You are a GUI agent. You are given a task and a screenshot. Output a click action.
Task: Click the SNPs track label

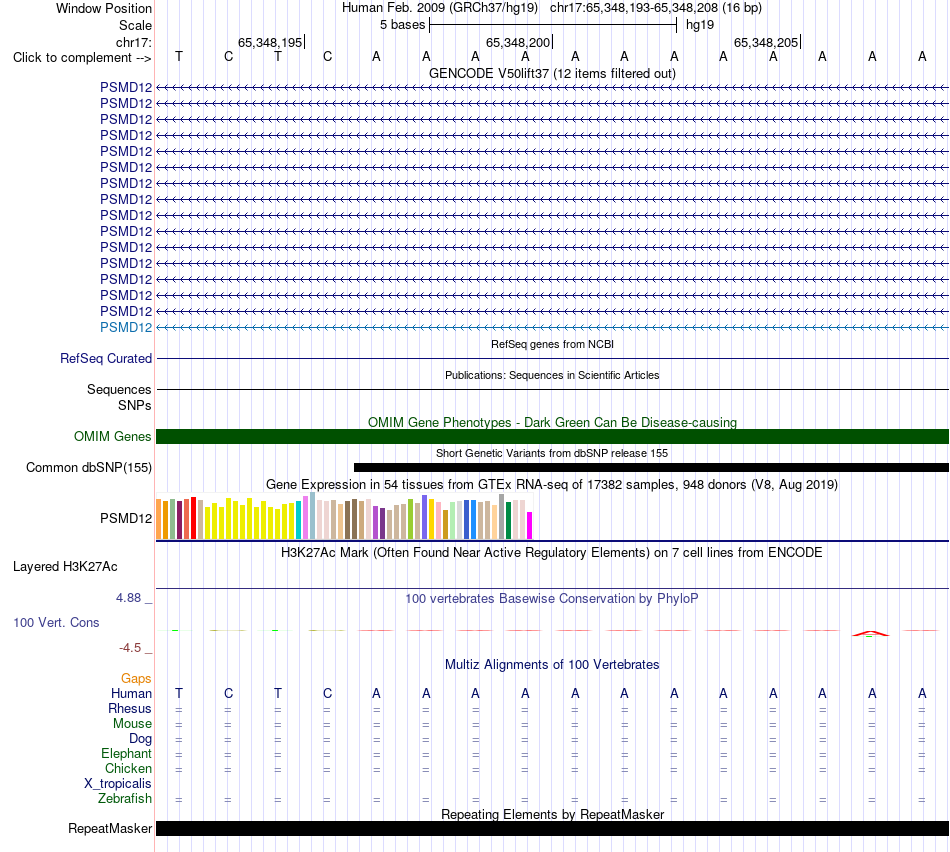tap(135, 405)
